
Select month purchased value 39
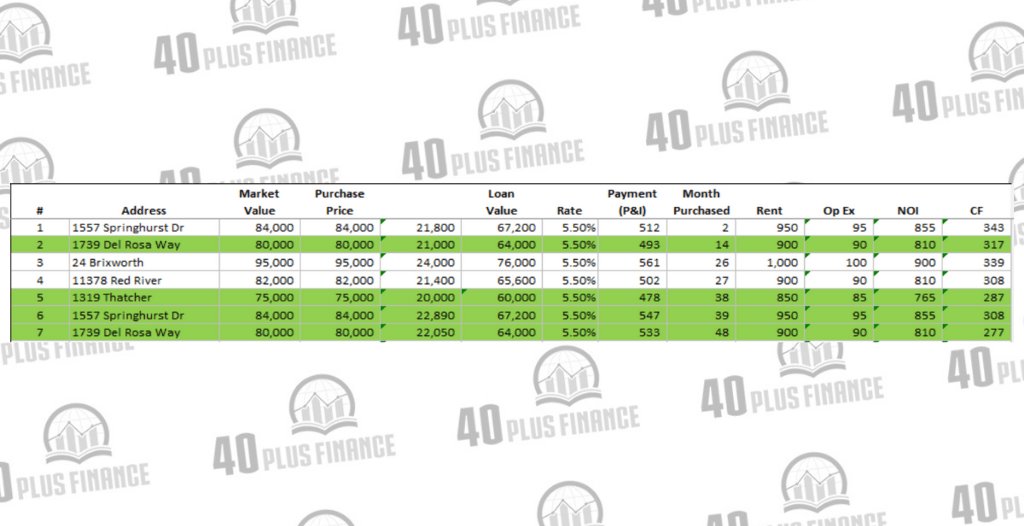(x=701, y=315)
